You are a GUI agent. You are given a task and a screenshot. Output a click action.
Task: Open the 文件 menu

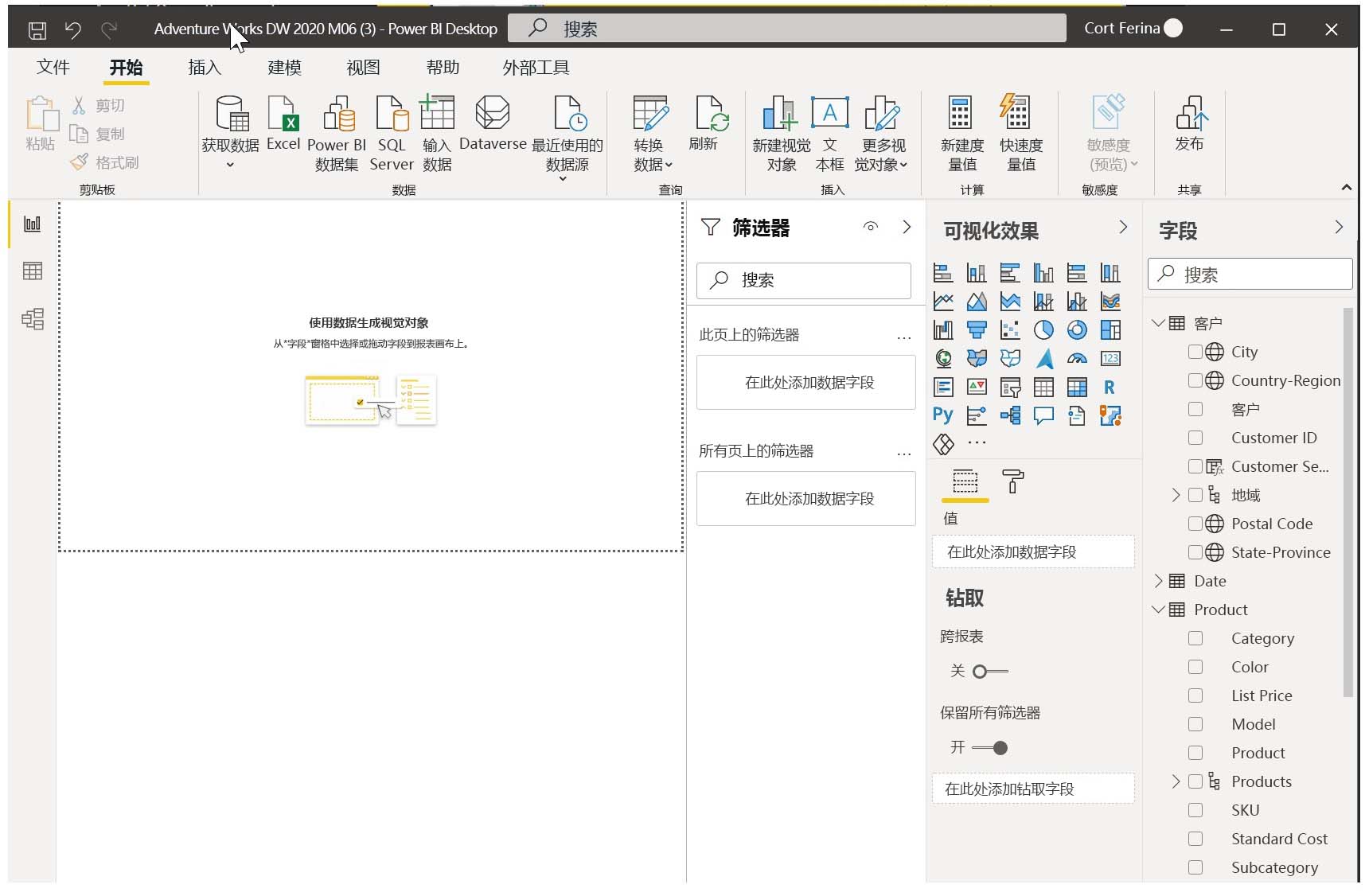pyautogui.click(x=53, y=67)
